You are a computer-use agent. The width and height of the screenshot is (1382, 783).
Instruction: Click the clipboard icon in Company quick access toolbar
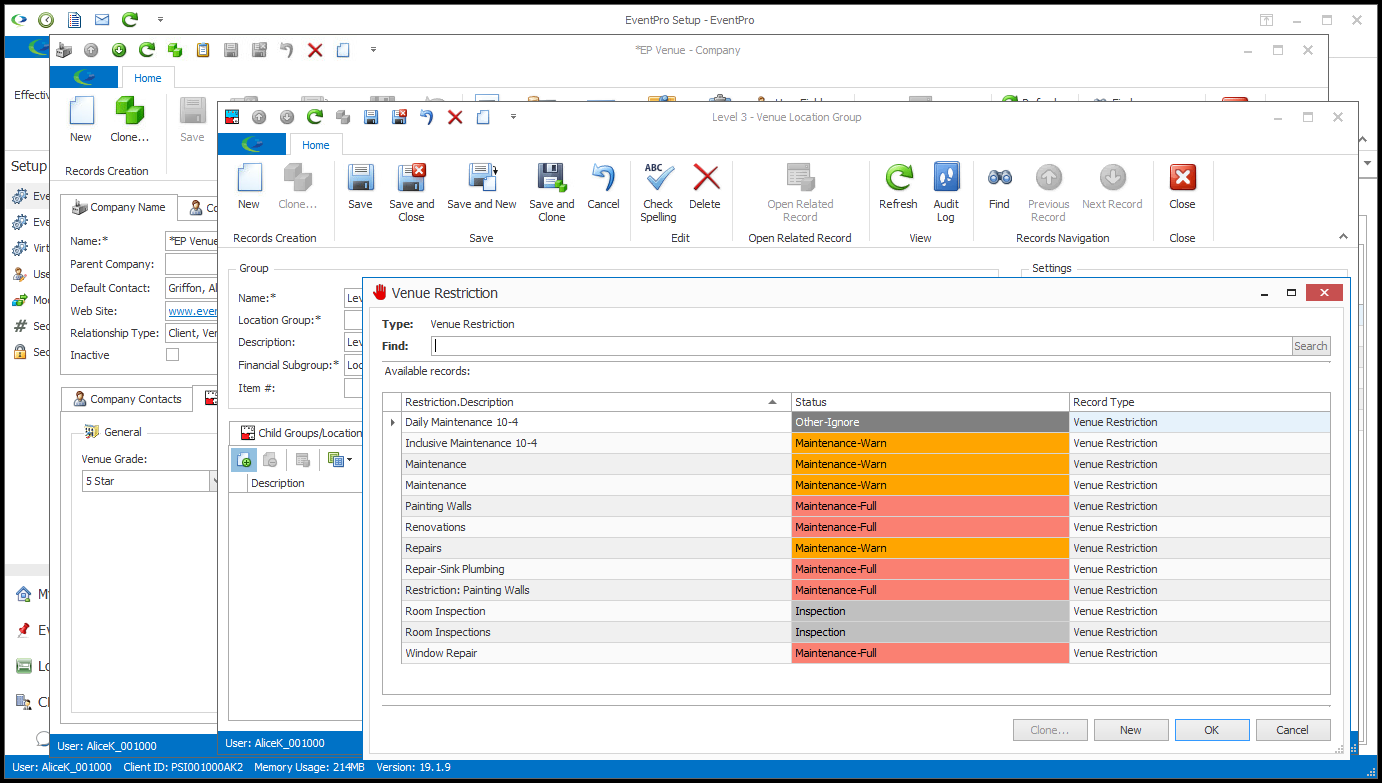(203, 50)
